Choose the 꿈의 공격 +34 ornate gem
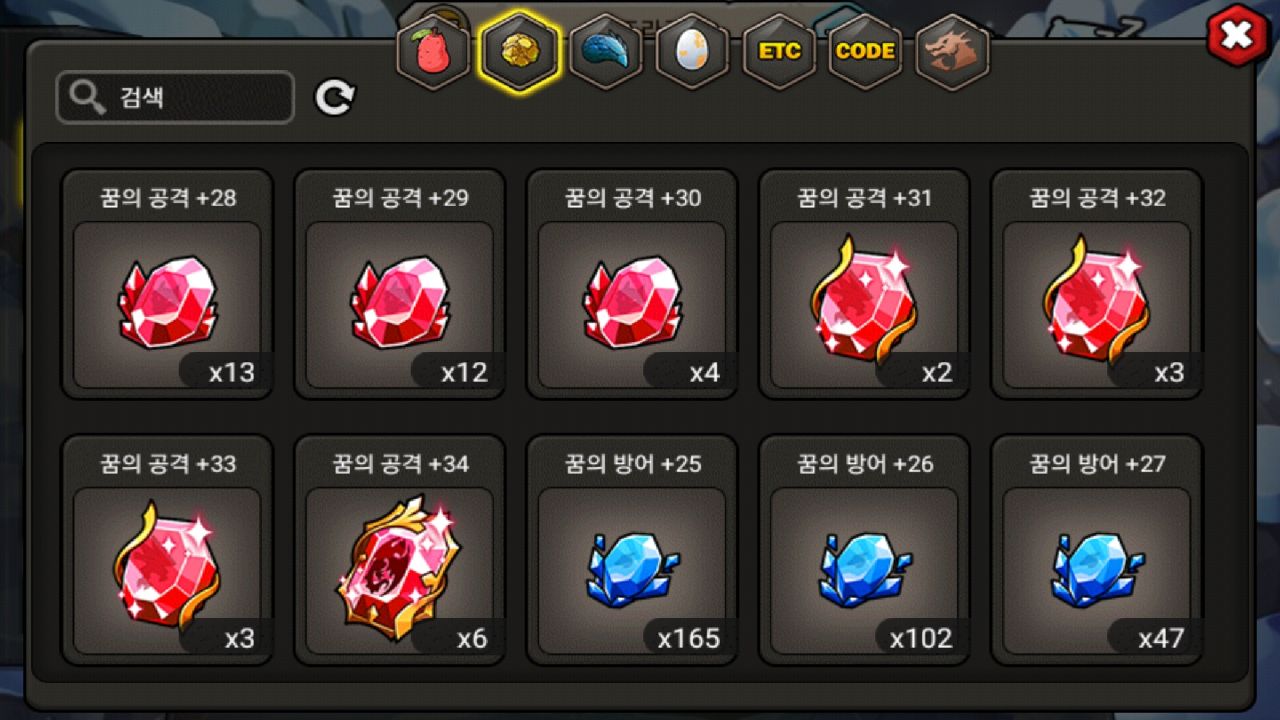 pos(399,550)
